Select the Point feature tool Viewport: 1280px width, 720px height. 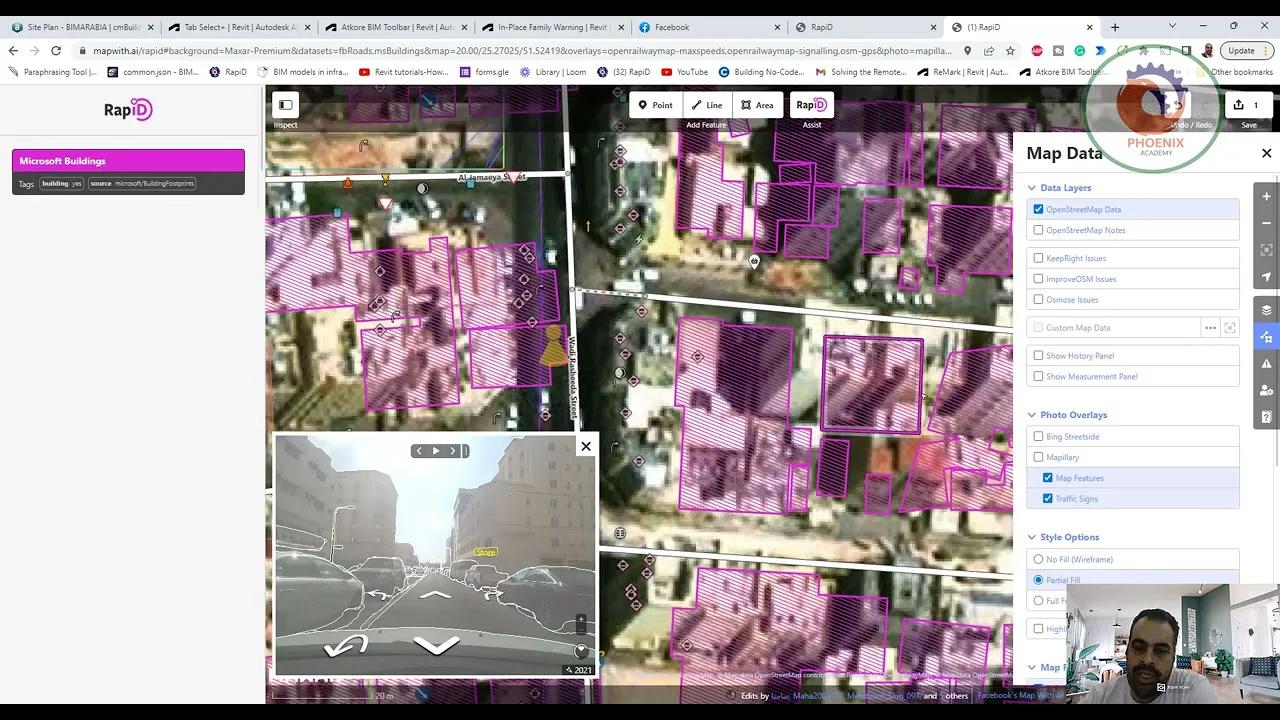(x=655, y=104)
